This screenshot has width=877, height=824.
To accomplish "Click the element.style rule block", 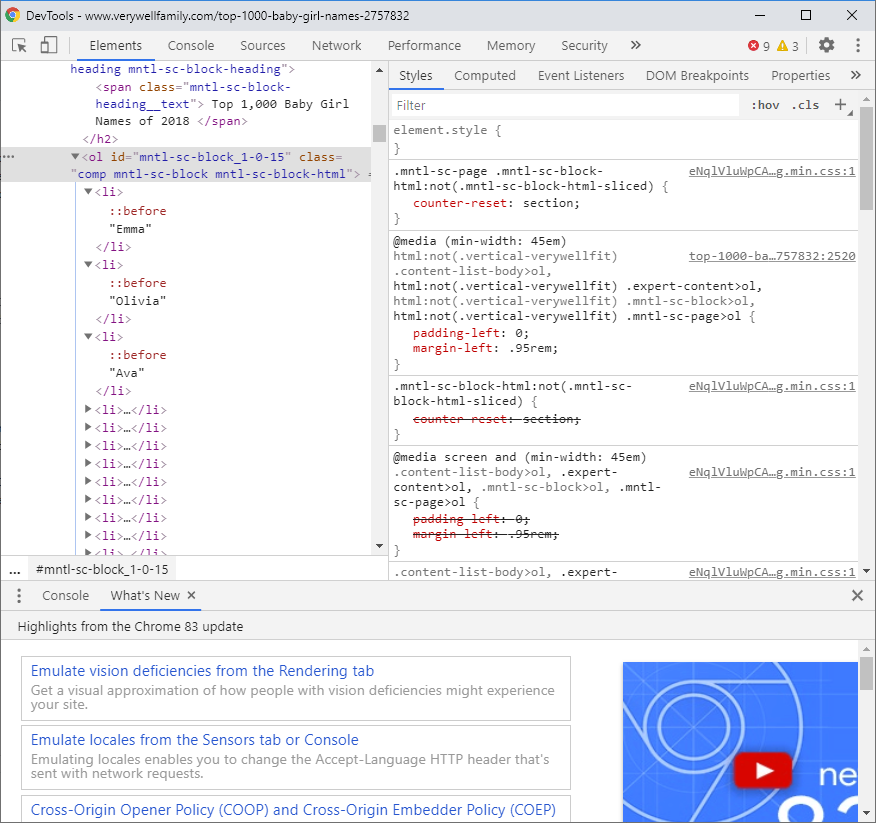I will tap(623, 139).
